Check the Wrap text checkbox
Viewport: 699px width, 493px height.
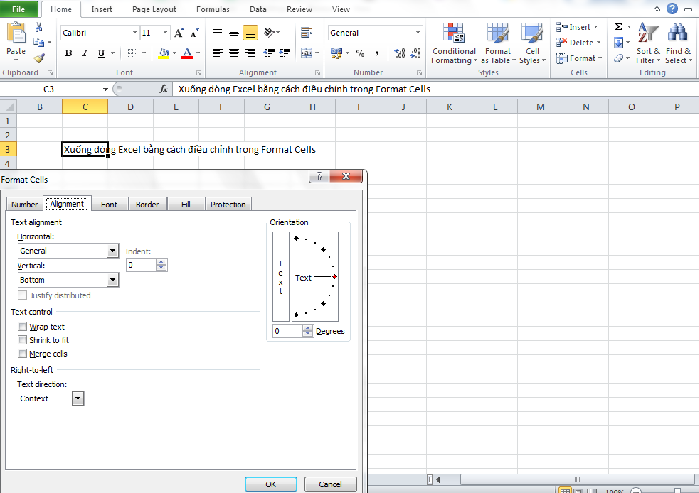pos(22,327)
